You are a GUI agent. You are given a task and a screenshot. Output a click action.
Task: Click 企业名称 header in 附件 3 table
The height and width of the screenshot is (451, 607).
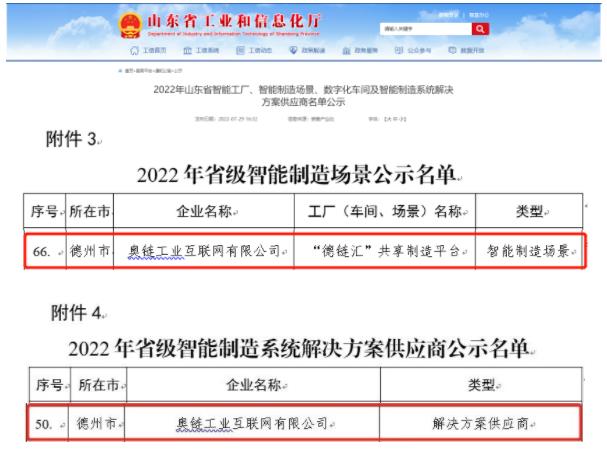point(204,211)
